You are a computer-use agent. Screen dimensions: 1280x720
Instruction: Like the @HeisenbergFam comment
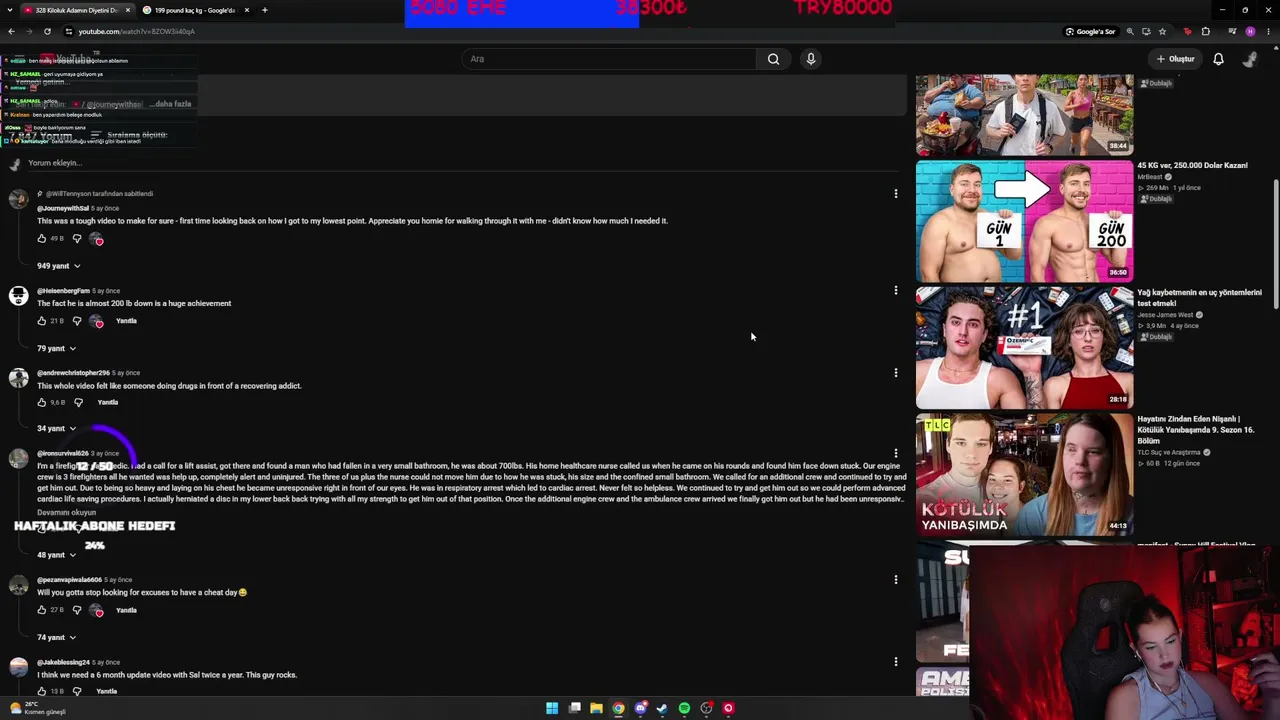(x=41, y=321)
